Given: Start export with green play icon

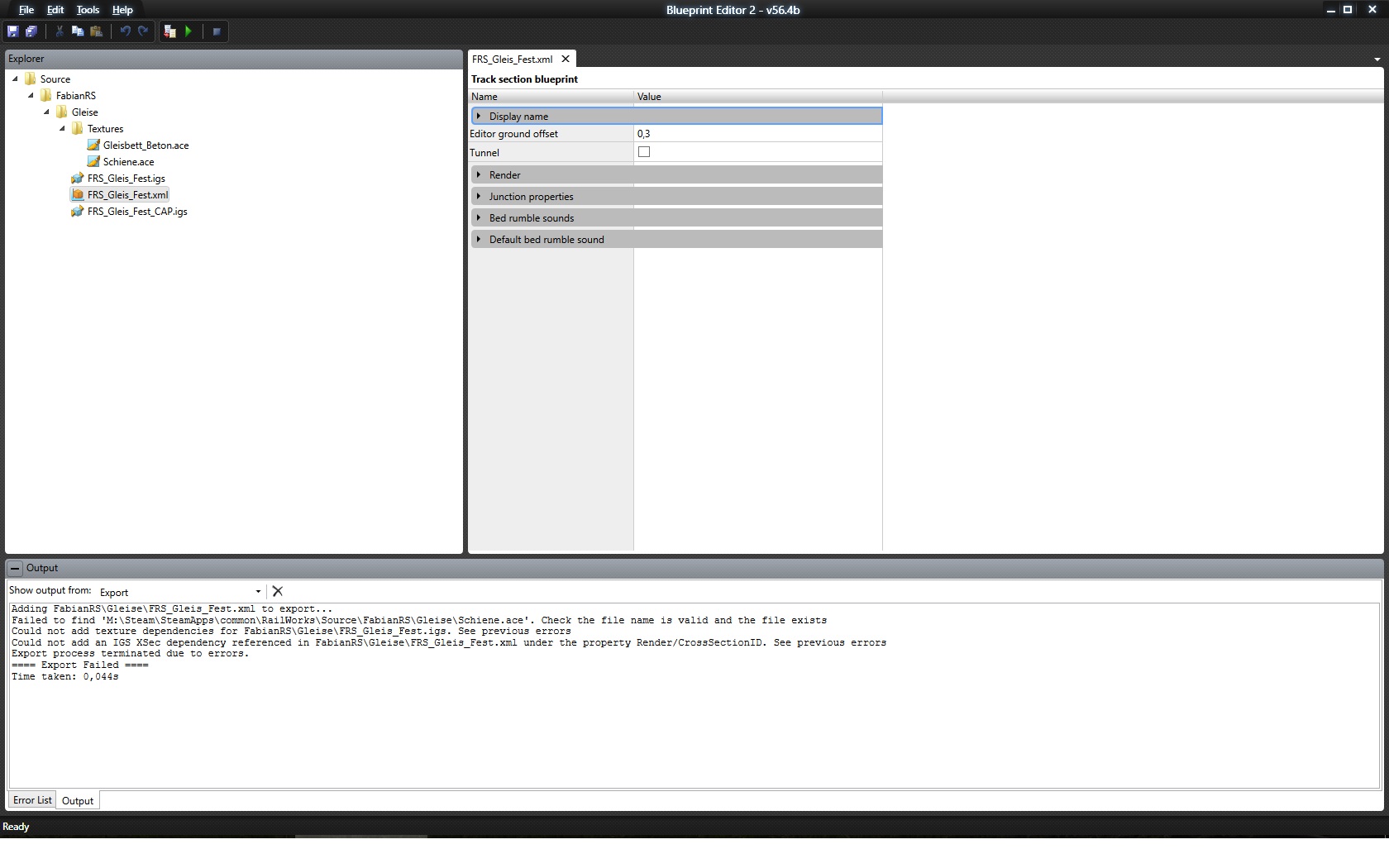Looking at the screenshot, I should click(x=189, y=31).
